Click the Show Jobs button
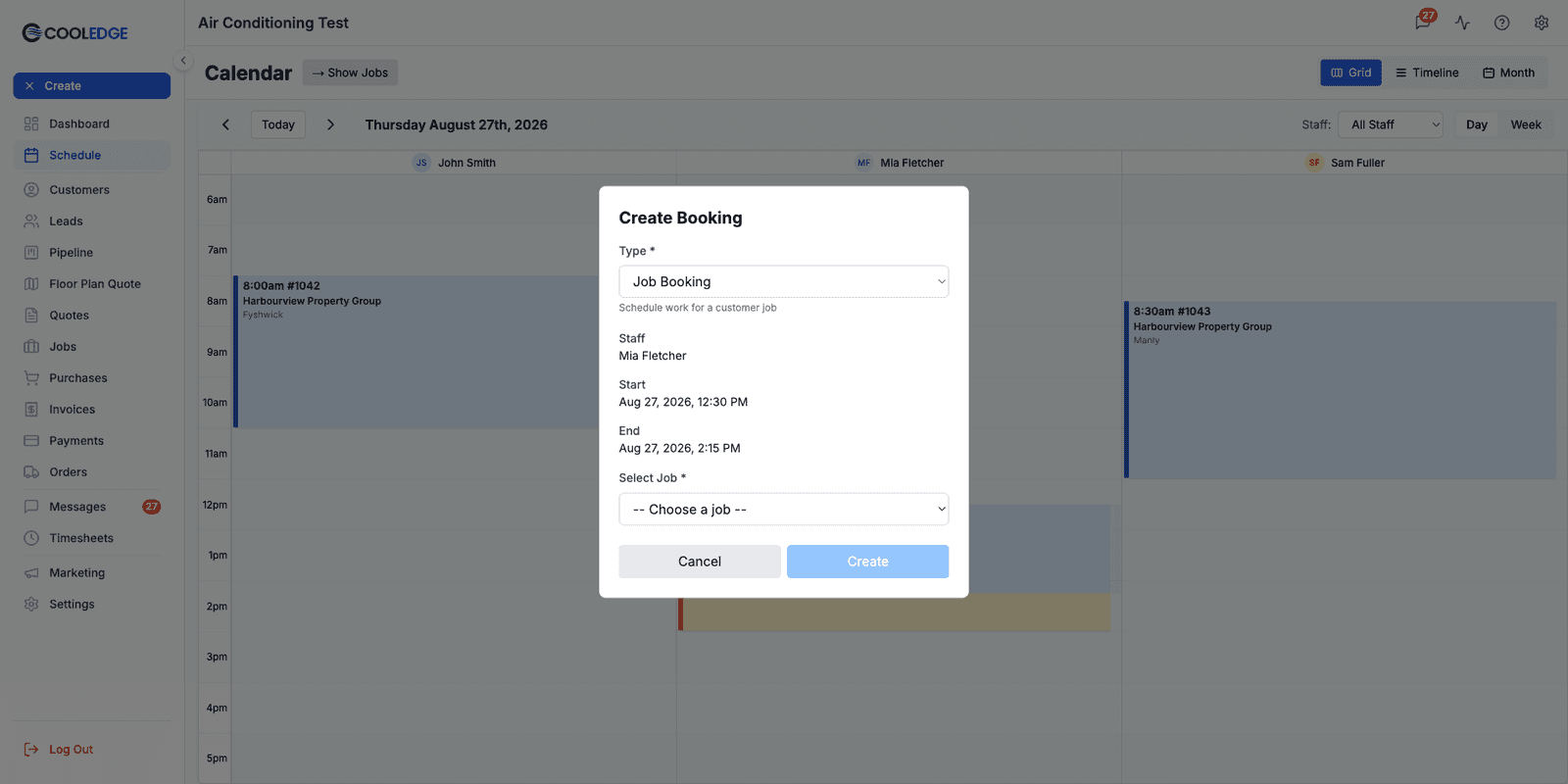Viewport: 1568px width, 784px height. pyautogui.click(x=350, y=73)
